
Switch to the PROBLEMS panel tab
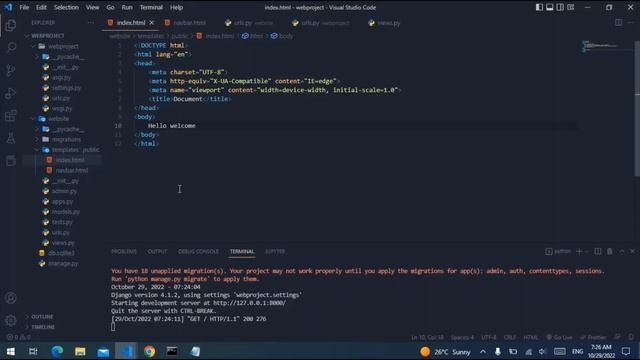[124, 251]
